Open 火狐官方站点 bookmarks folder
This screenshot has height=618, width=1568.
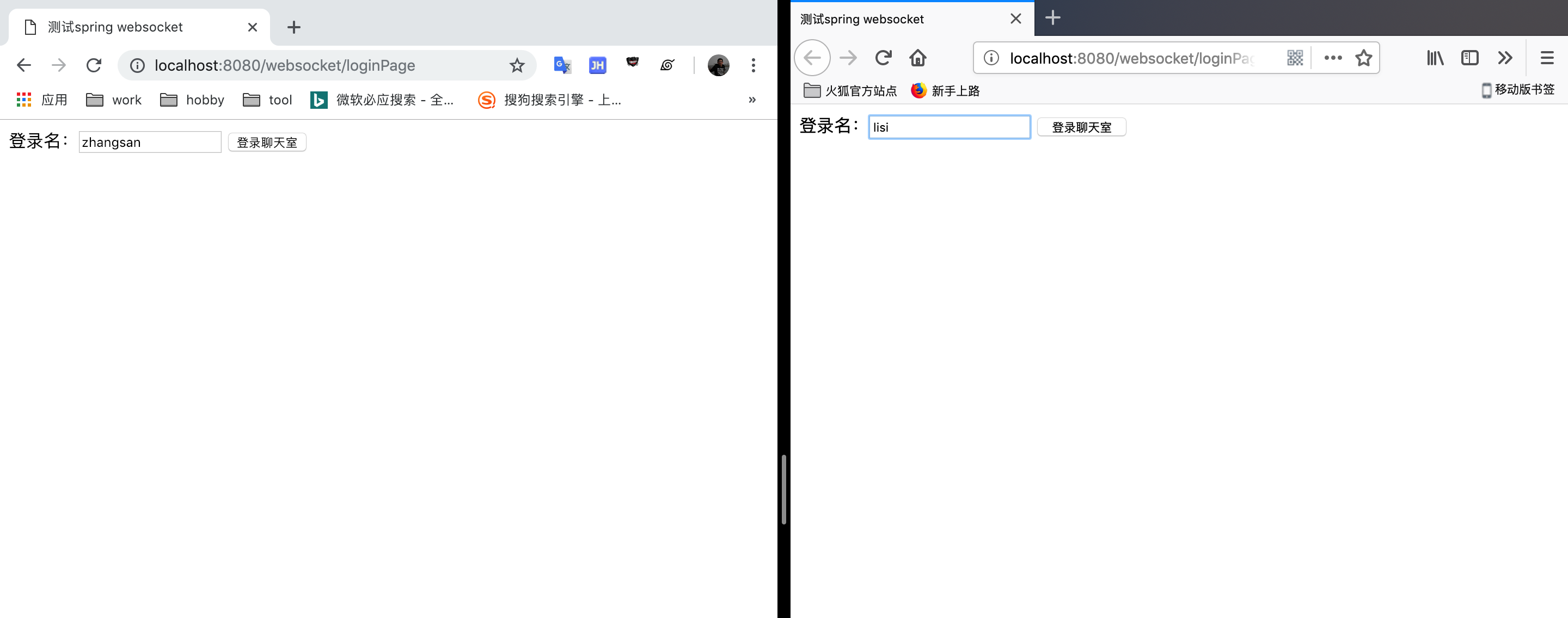(850, 91)
